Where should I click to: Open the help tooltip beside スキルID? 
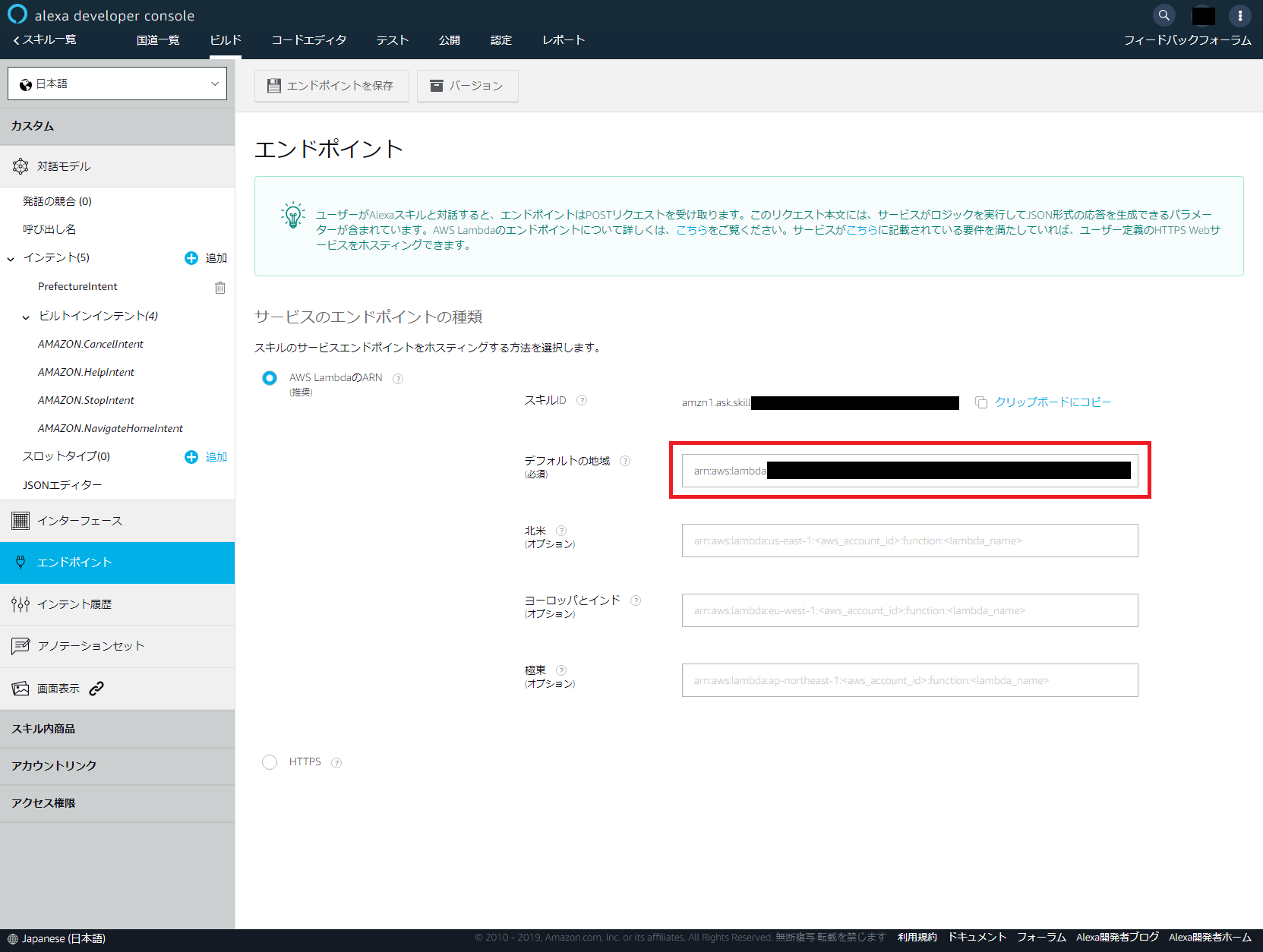[x=581, y=400]
